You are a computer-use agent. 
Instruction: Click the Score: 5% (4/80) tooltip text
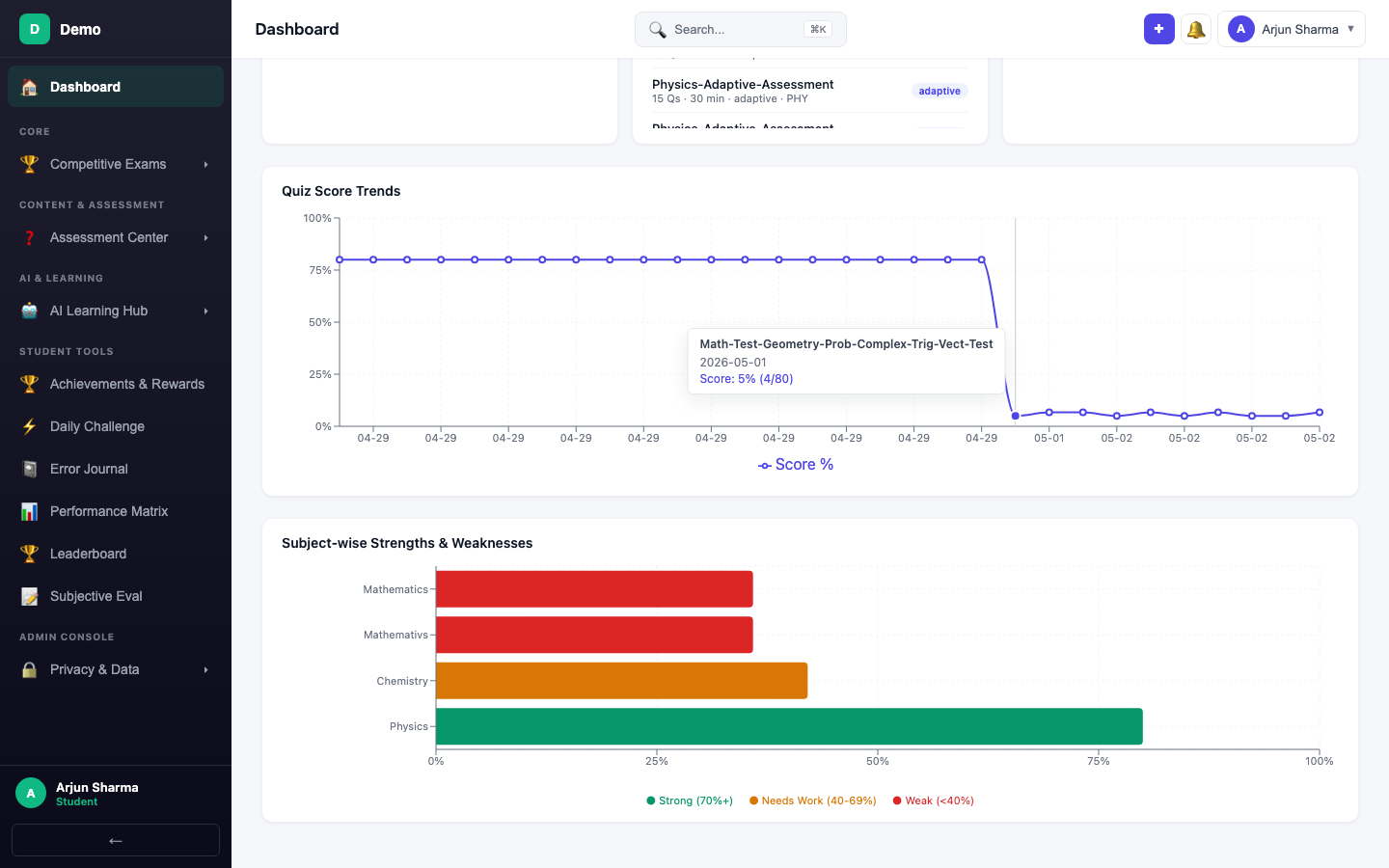click(747, 379)
